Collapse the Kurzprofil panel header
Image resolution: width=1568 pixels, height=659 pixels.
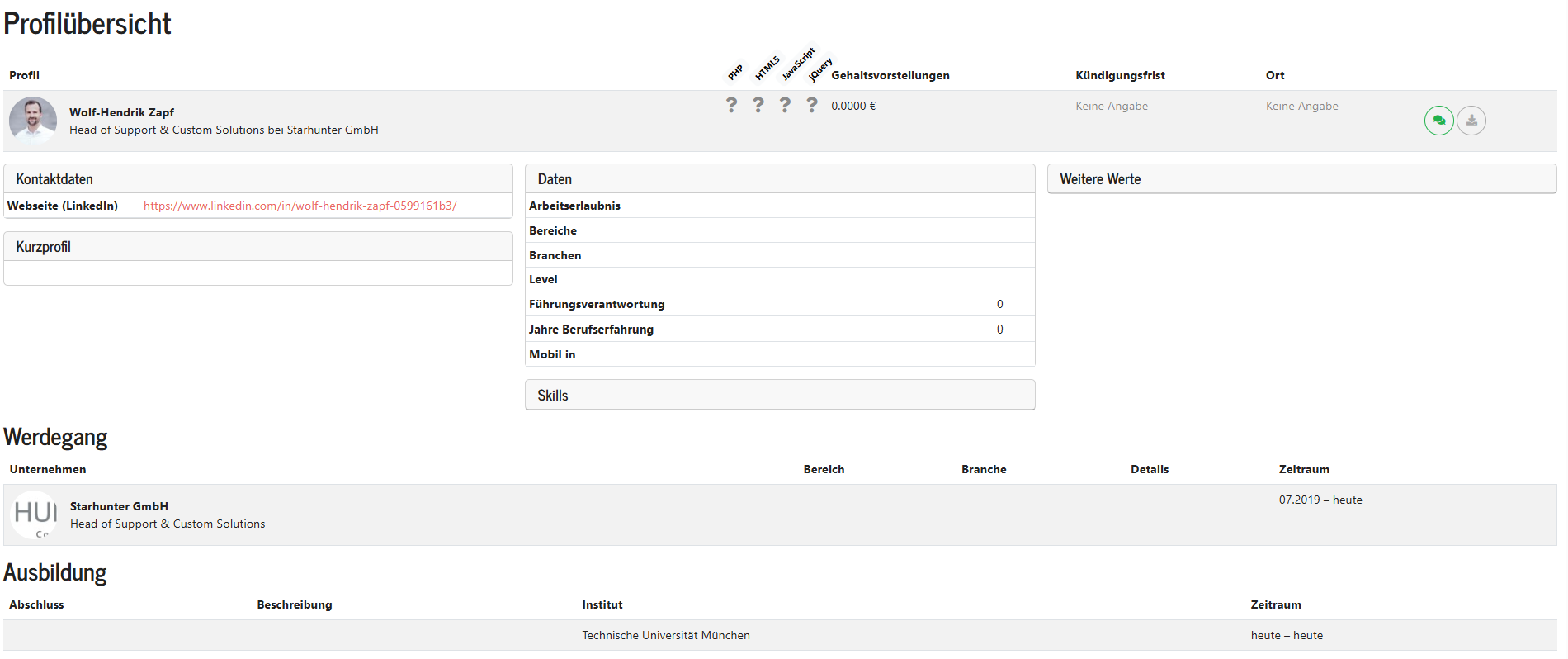(258, 247)
